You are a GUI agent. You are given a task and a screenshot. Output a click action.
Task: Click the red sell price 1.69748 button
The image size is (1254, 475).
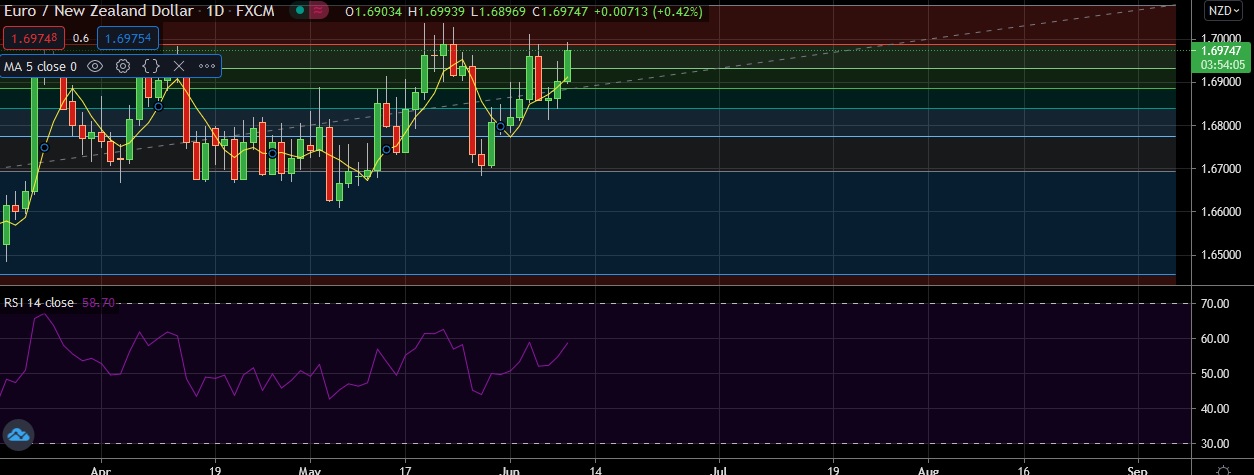[x=34, y=38]
